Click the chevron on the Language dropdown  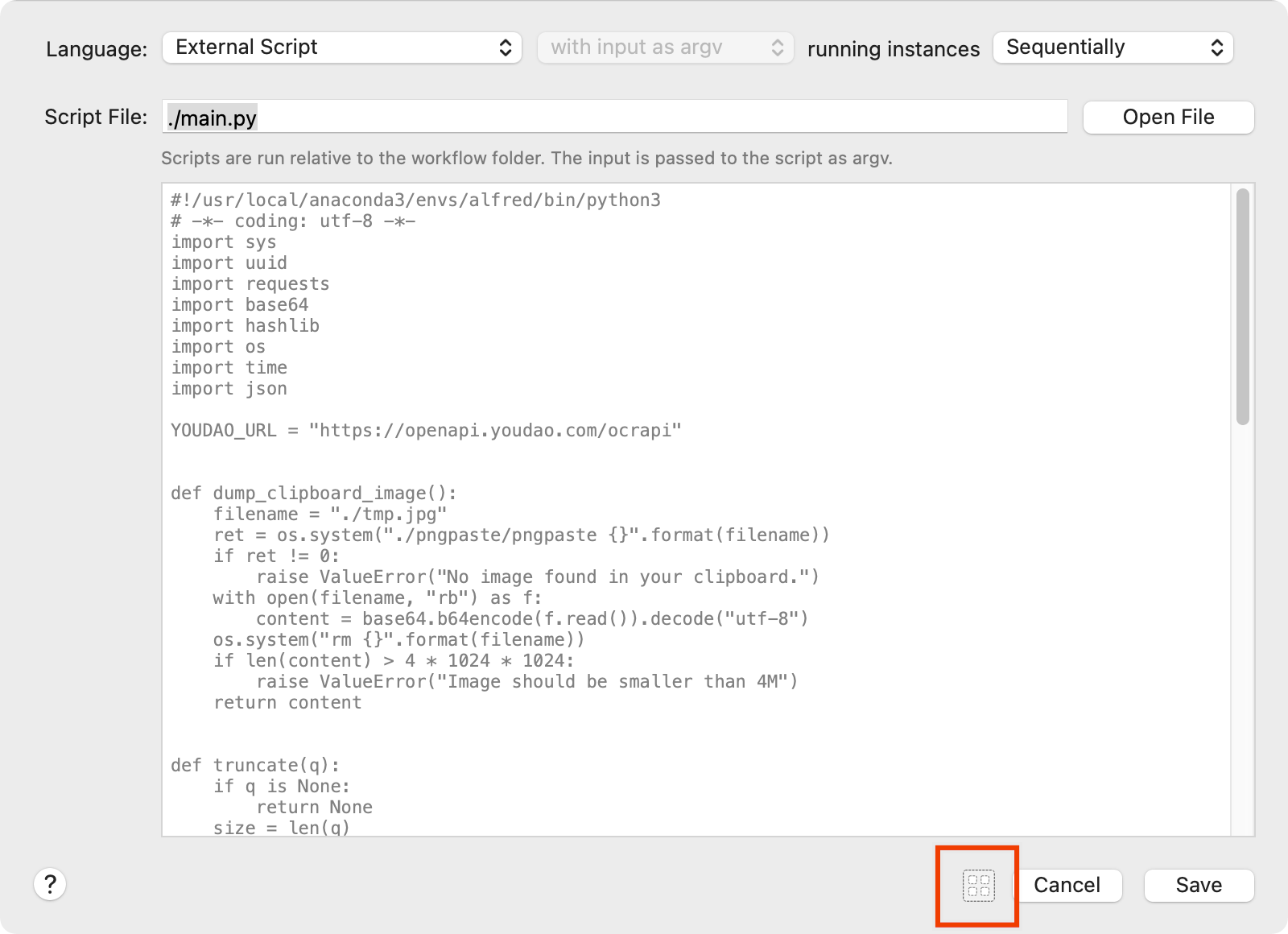504,47
